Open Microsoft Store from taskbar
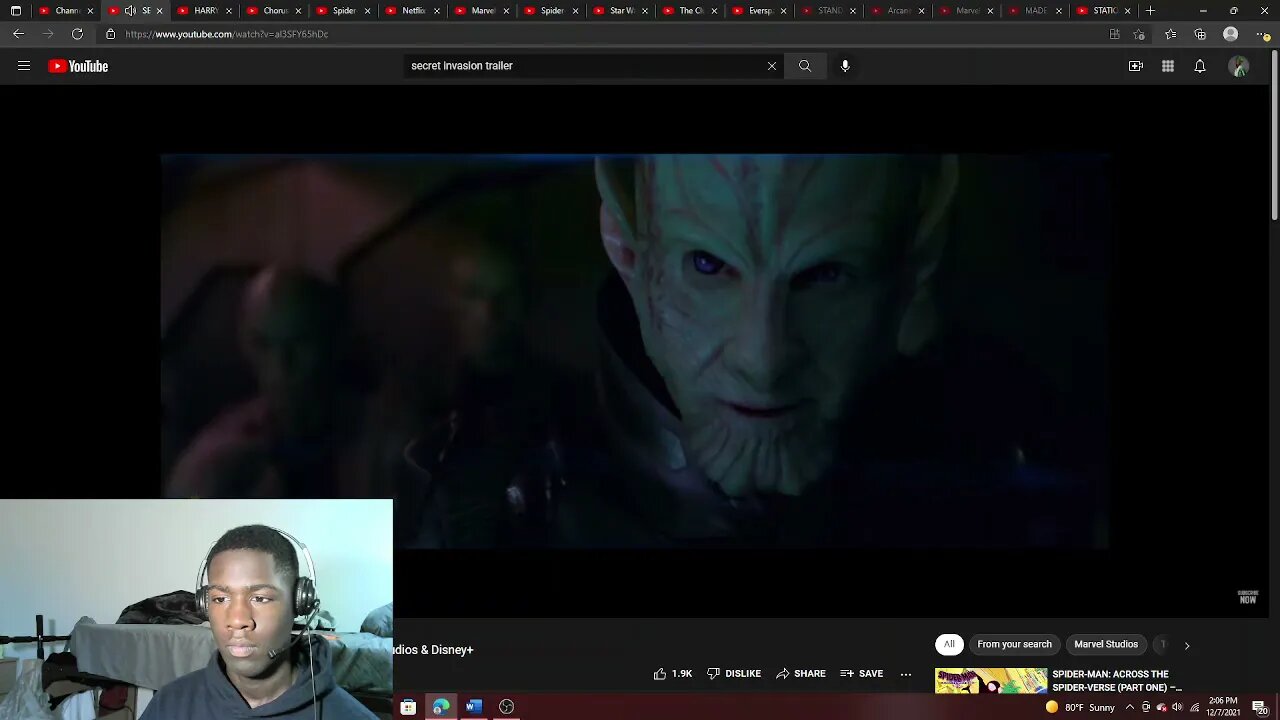The image size is (1280, 720). click(x=408, y=707)
